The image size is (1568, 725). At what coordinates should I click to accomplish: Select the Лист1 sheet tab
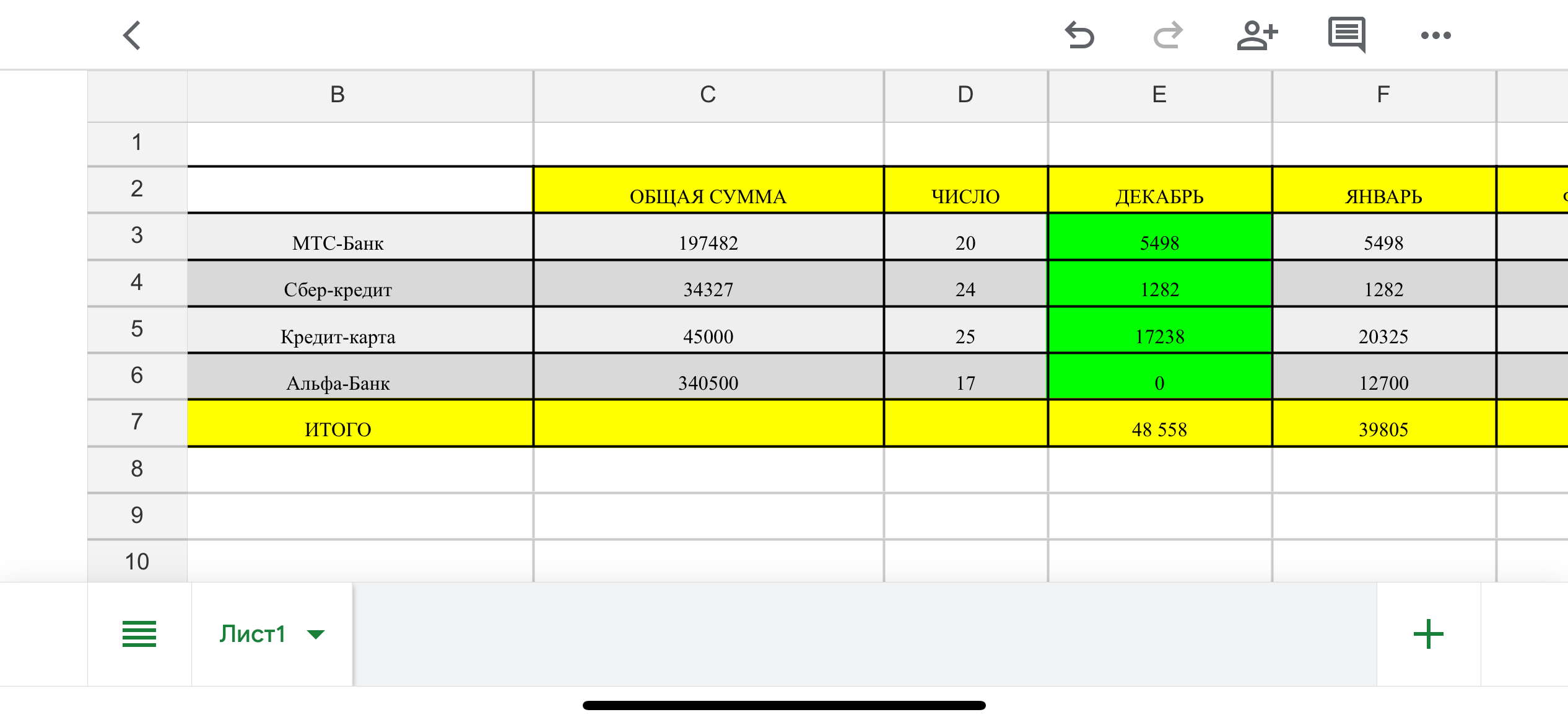pos(252,634)
